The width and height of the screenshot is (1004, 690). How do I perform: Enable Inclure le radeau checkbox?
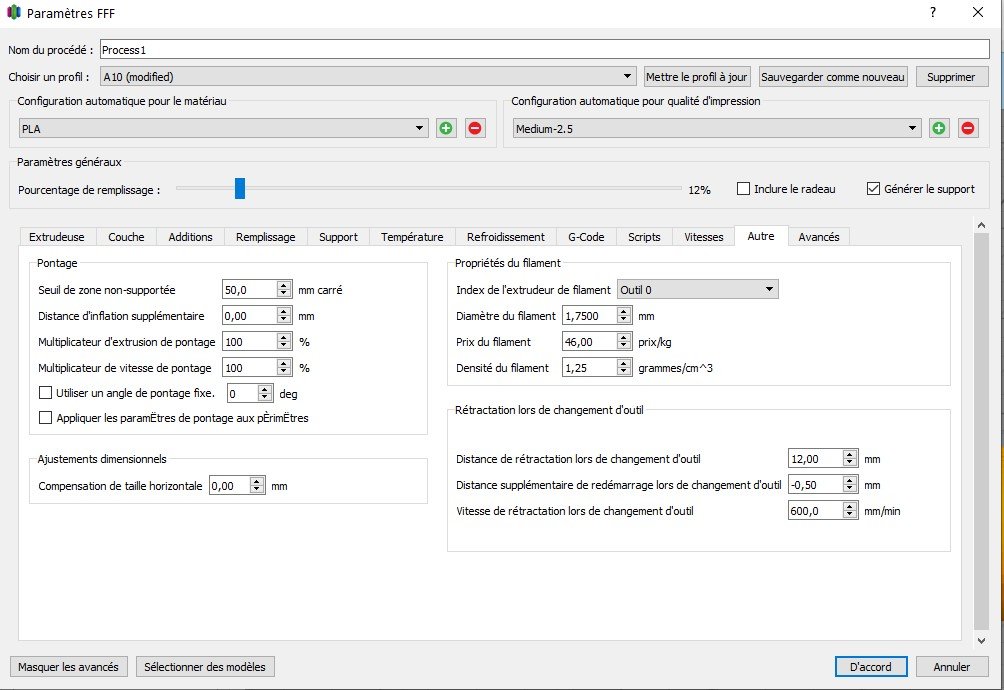point(744,189)
